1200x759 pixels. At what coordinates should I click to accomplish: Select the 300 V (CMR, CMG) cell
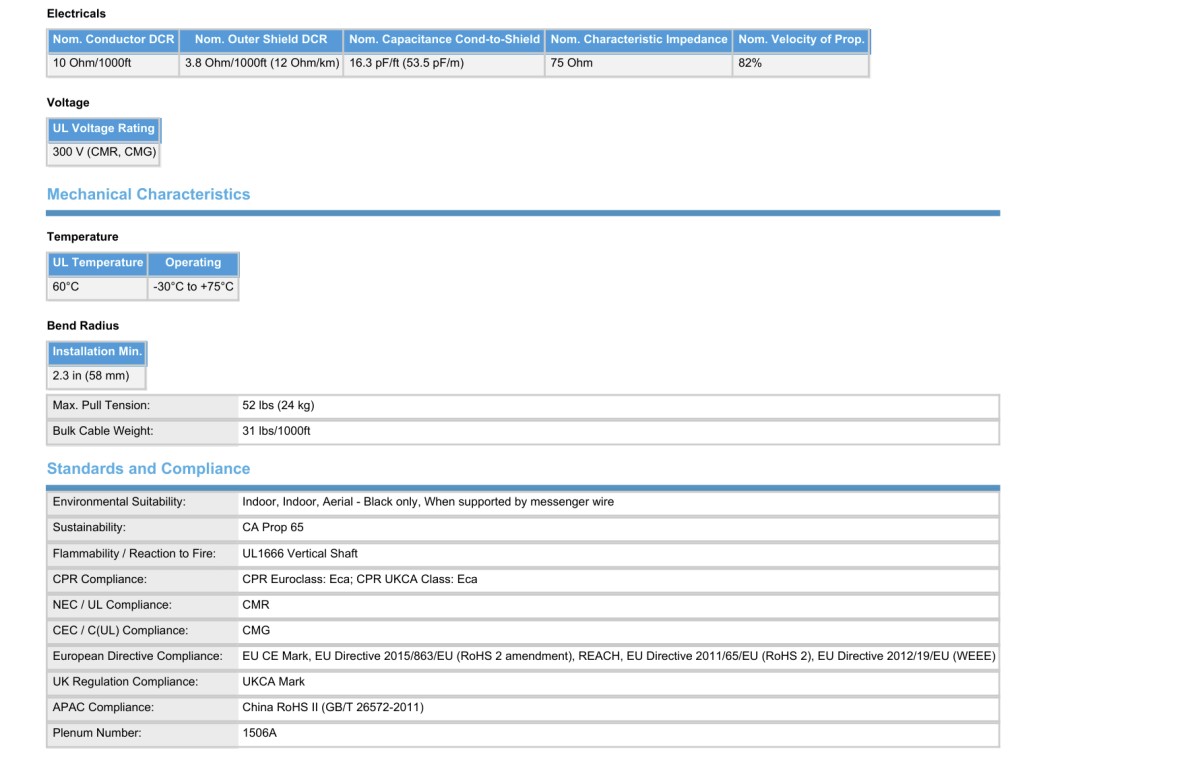(x=104, y=153)
